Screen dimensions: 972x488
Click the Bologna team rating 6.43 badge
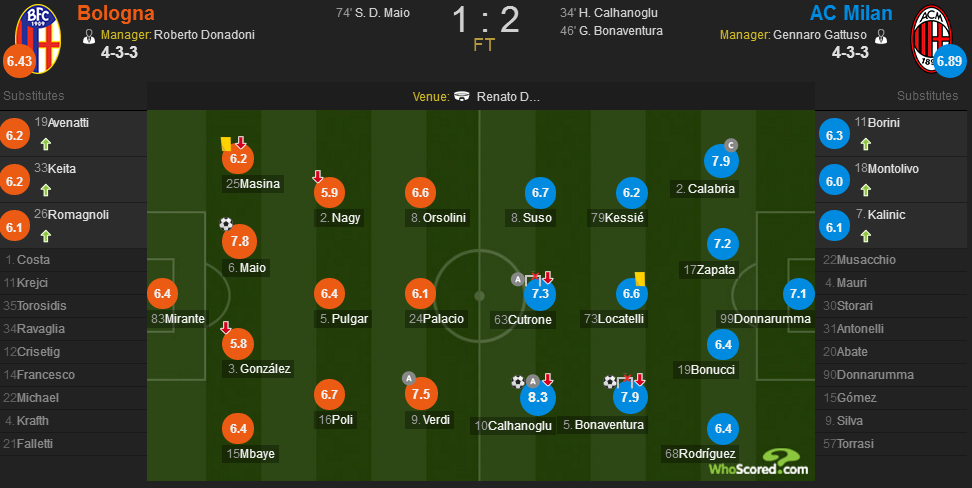[19, 61]
